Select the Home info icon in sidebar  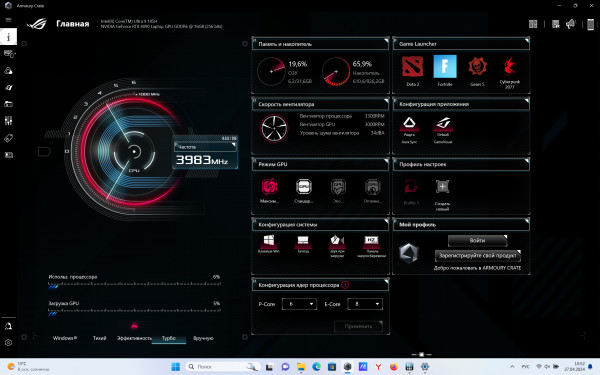point(8,37)
